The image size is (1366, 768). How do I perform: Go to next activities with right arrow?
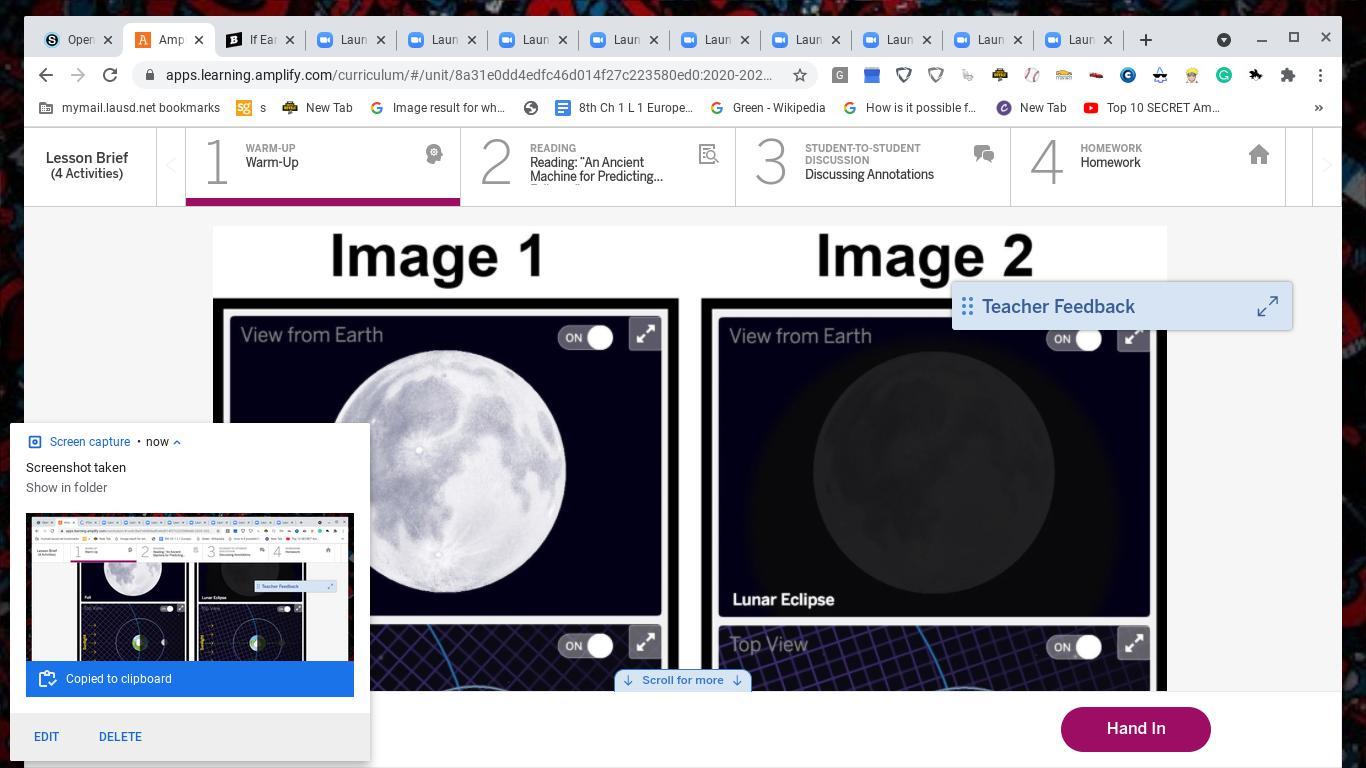click(x=1327, y=166)
